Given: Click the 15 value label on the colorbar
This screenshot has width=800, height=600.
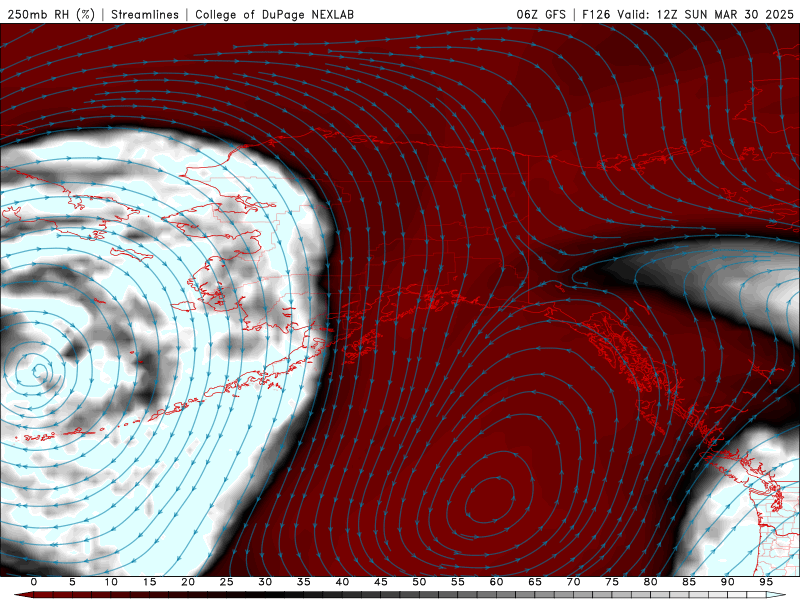Looking at the screenshot, I should pos(149,582).
